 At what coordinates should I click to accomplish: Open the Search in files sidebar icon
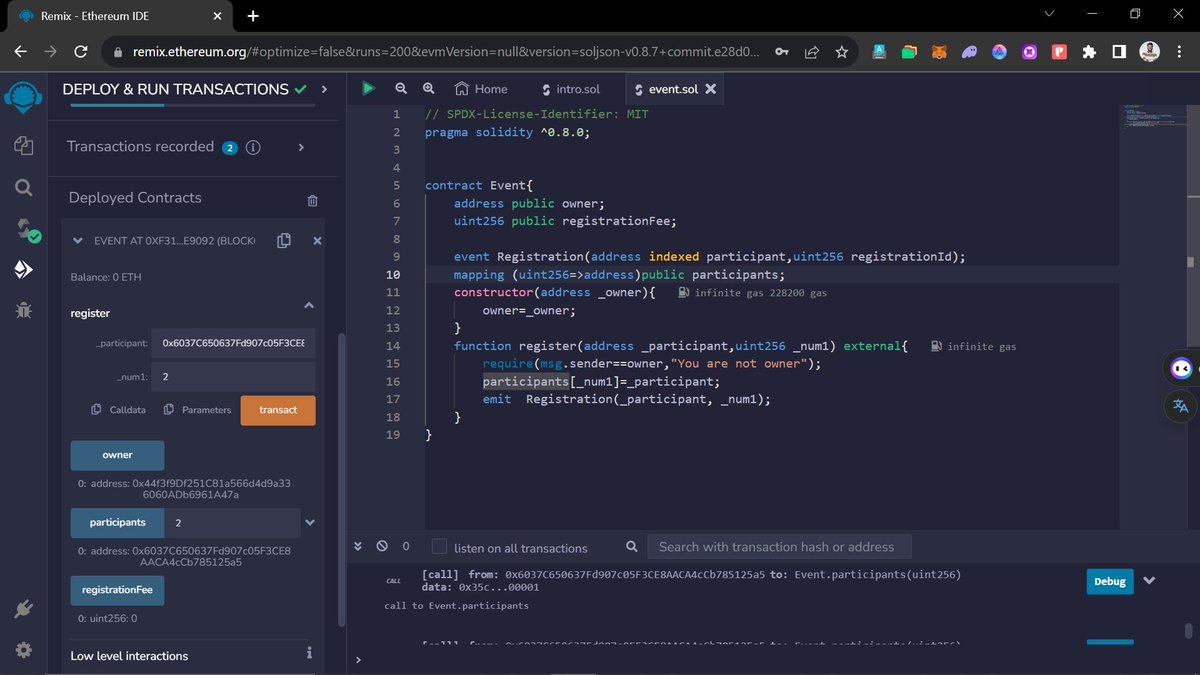23,187
